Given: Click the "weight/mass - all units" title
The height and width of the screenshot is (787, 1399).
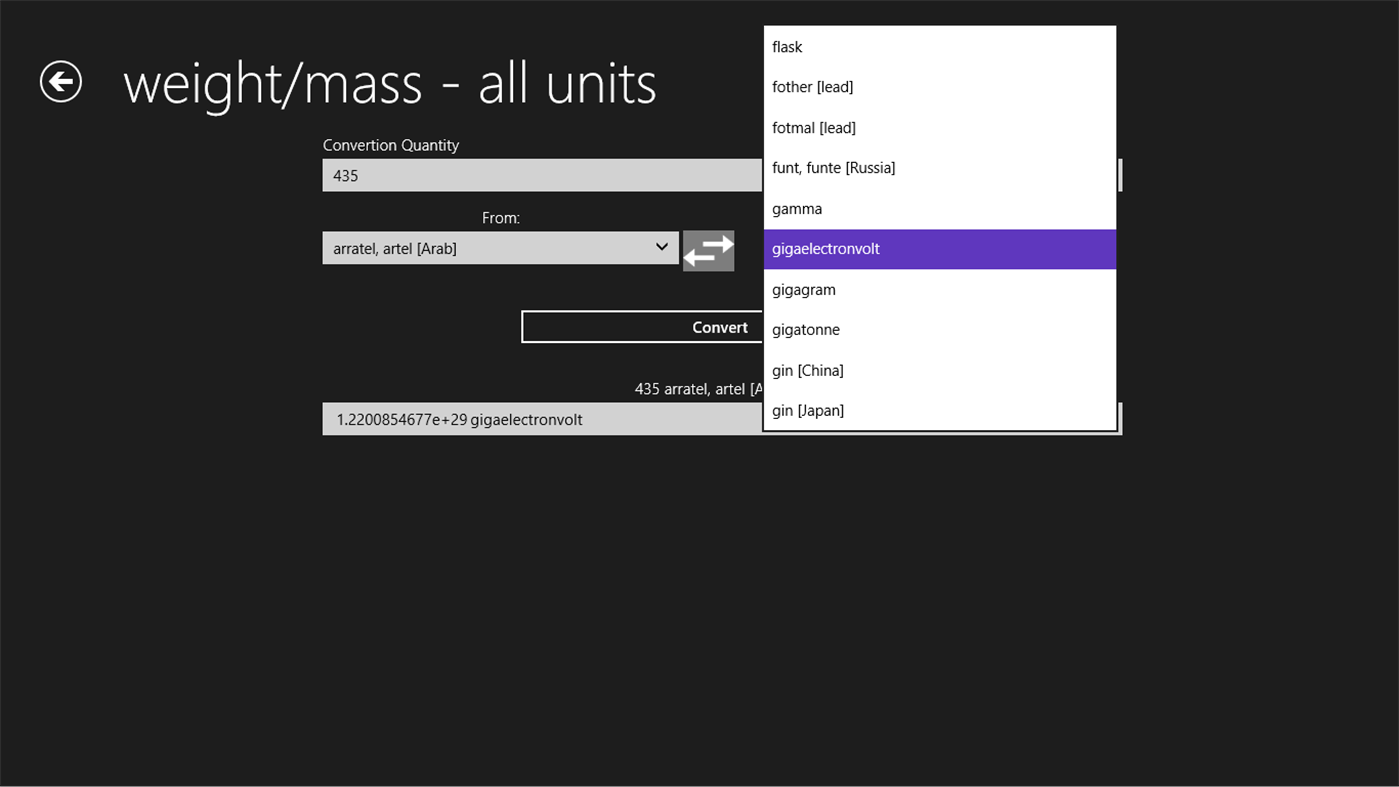Looking at the screenshot, I should [390, 83].
